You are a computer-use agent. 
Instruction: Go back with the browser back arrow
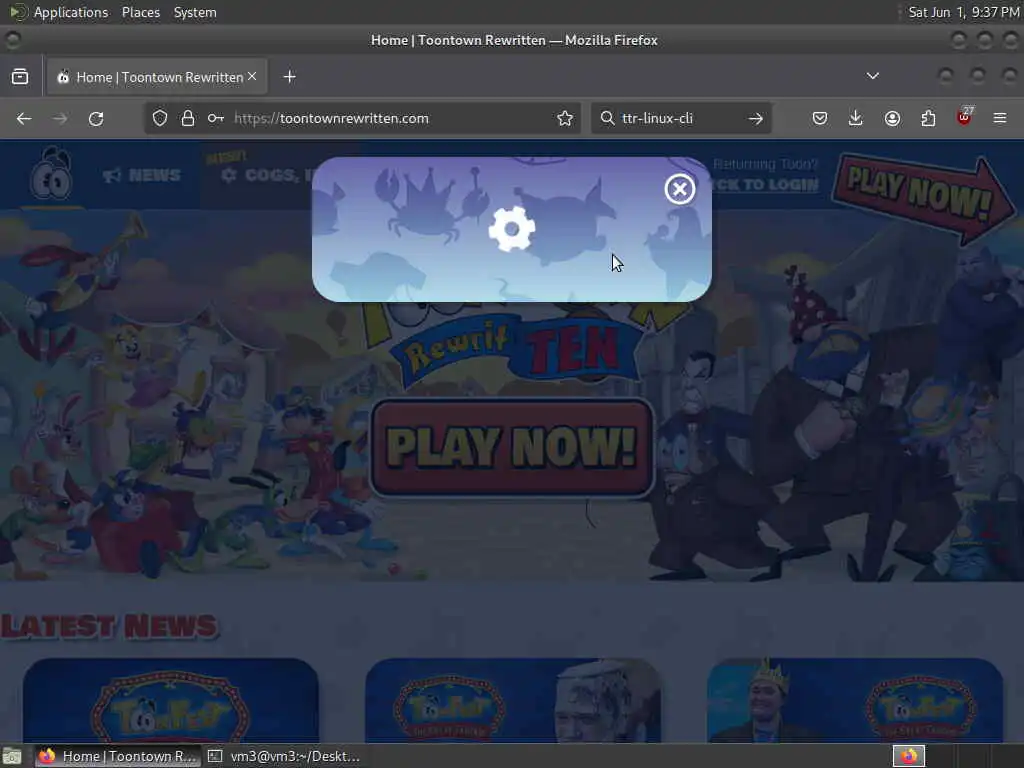click(x=24, y=118)
